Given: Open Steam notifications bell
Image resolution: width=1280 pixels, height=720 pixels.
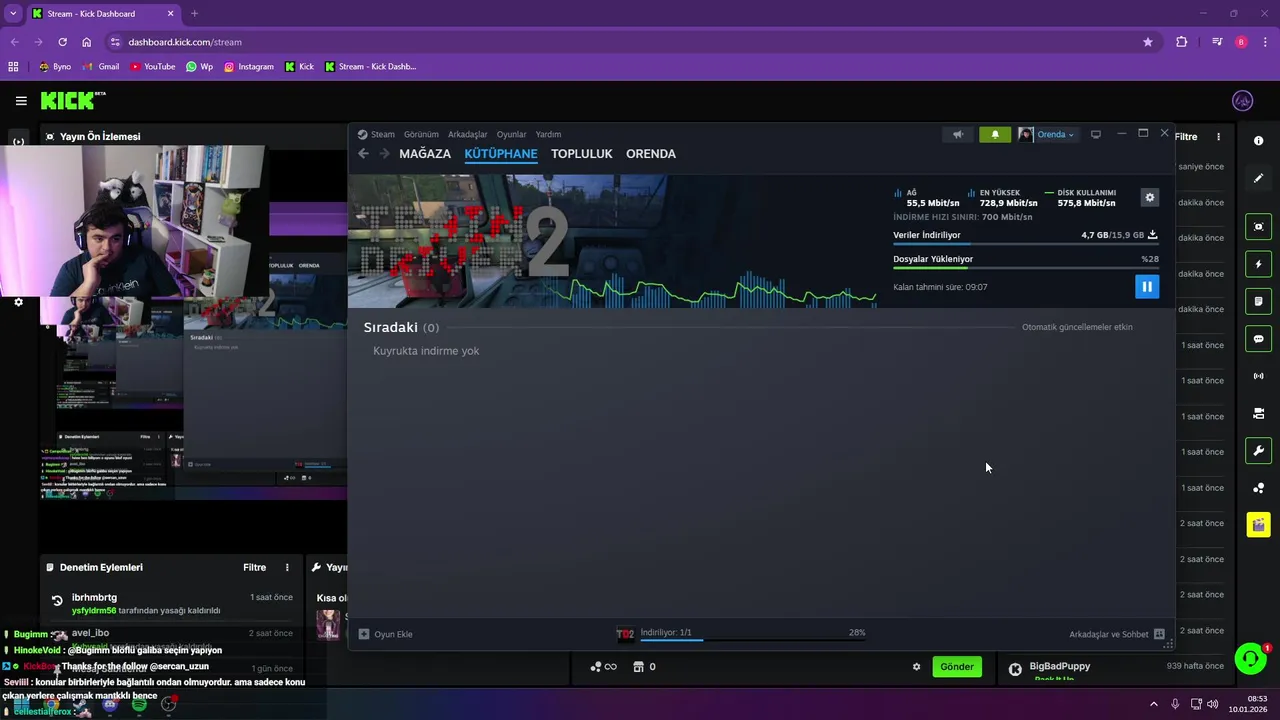Looking at the screenshot, I should (x=995, y=135).
